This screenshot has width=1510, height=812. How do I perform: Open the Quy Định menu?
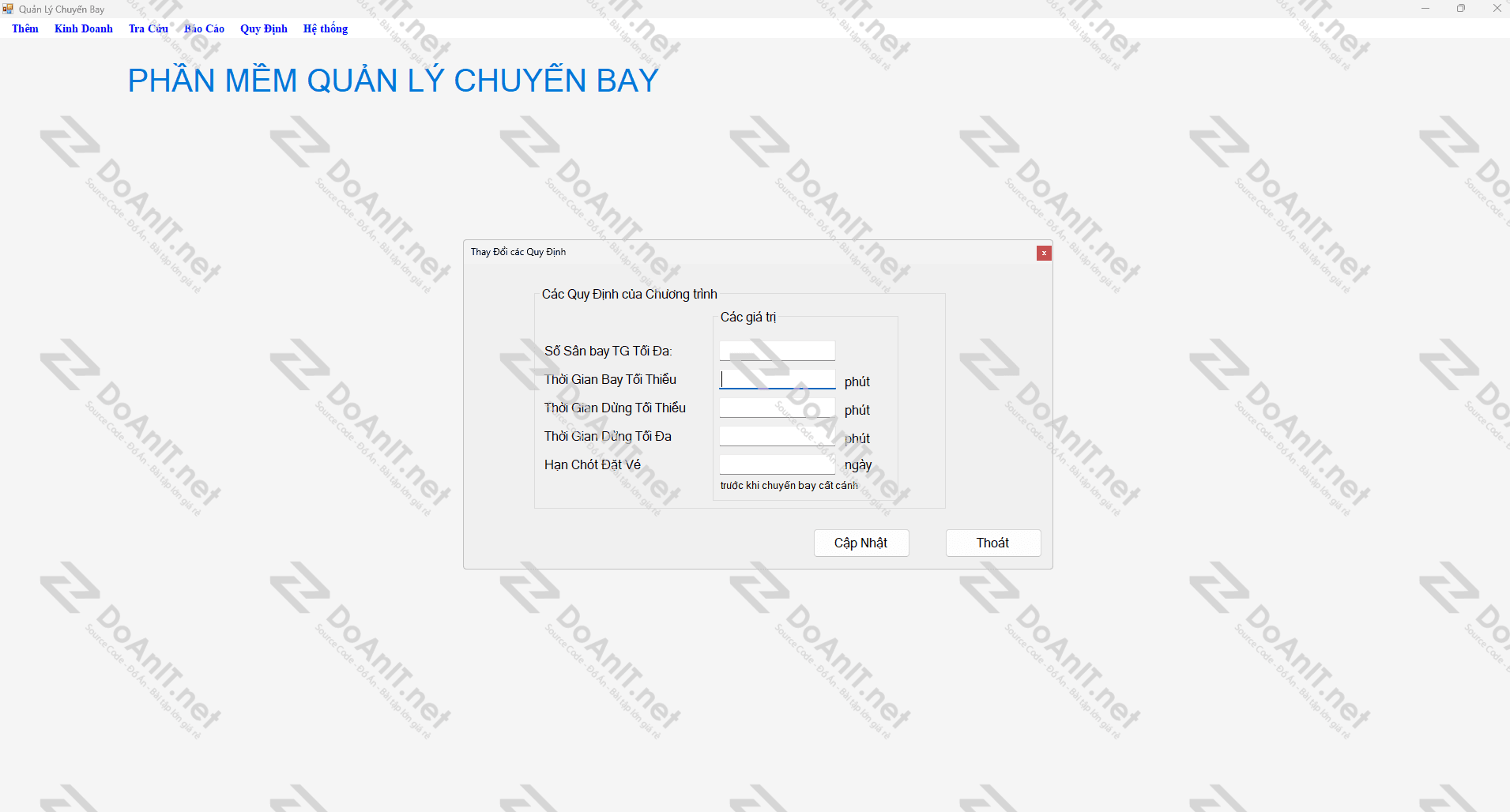pyautogui.click(x=264, y=28)
